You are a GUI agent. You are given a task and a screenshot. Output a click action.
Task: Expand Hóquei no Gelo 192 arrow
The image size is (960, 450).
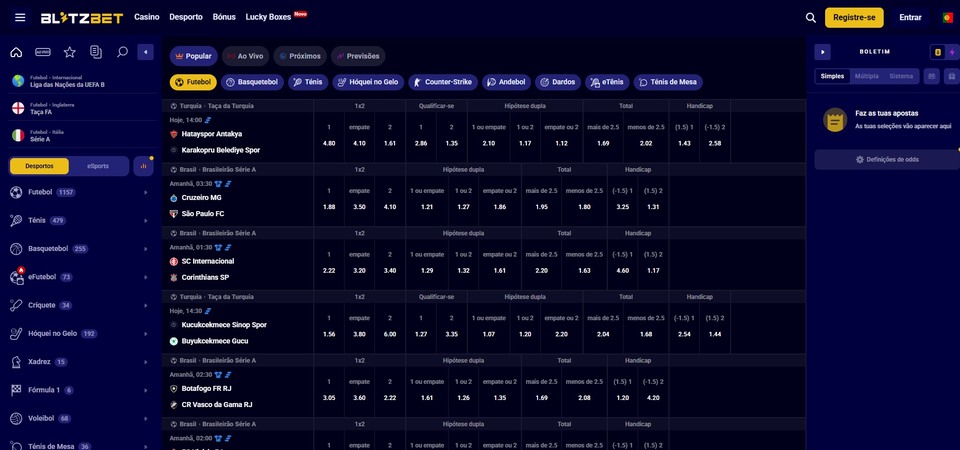click(x=146, y=334)
